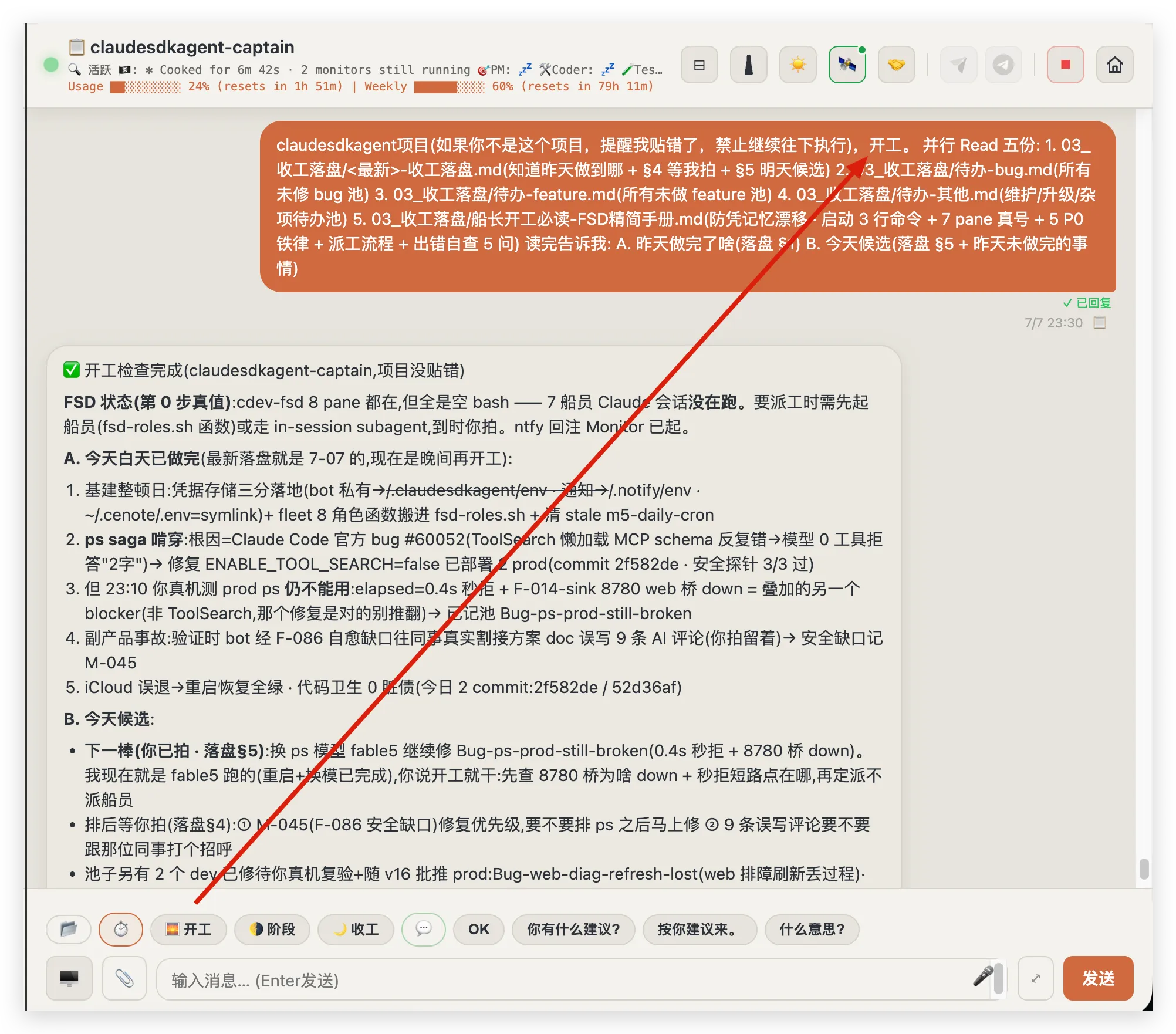Click the red stop button

coord(1065,65)
